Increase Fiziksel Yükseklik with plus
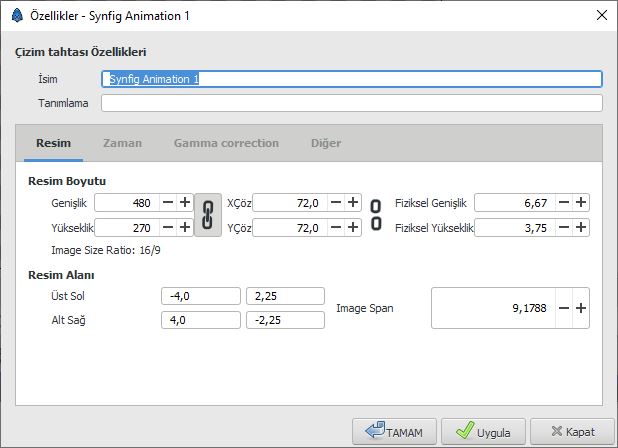 pos(581,227)
